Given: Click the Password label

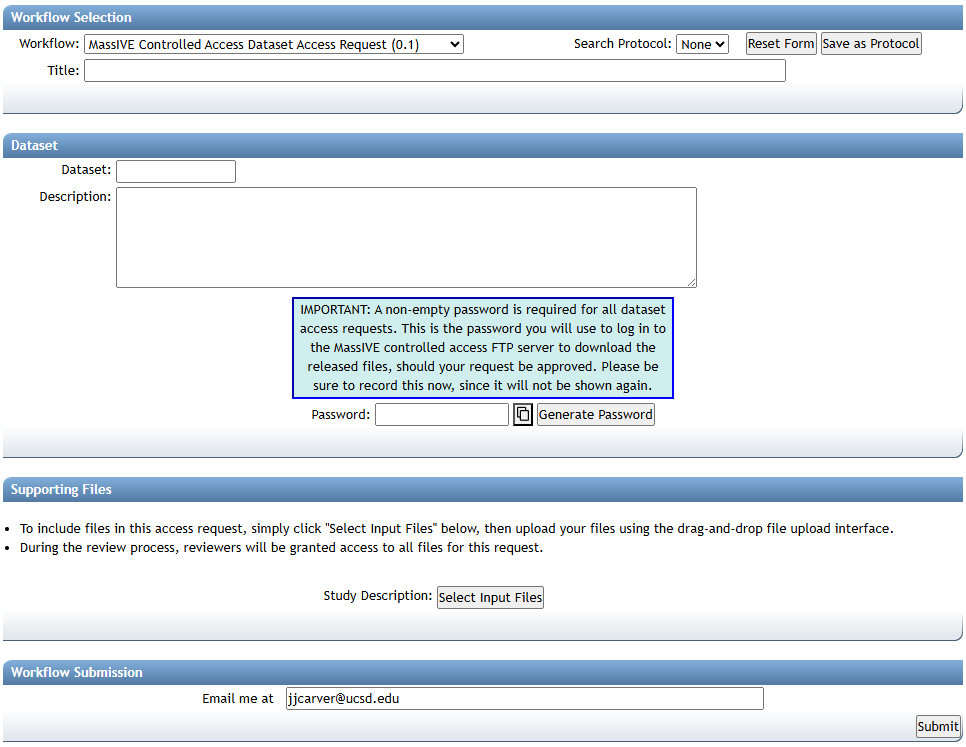Looking at the screenshot, I should pos(341,414).
